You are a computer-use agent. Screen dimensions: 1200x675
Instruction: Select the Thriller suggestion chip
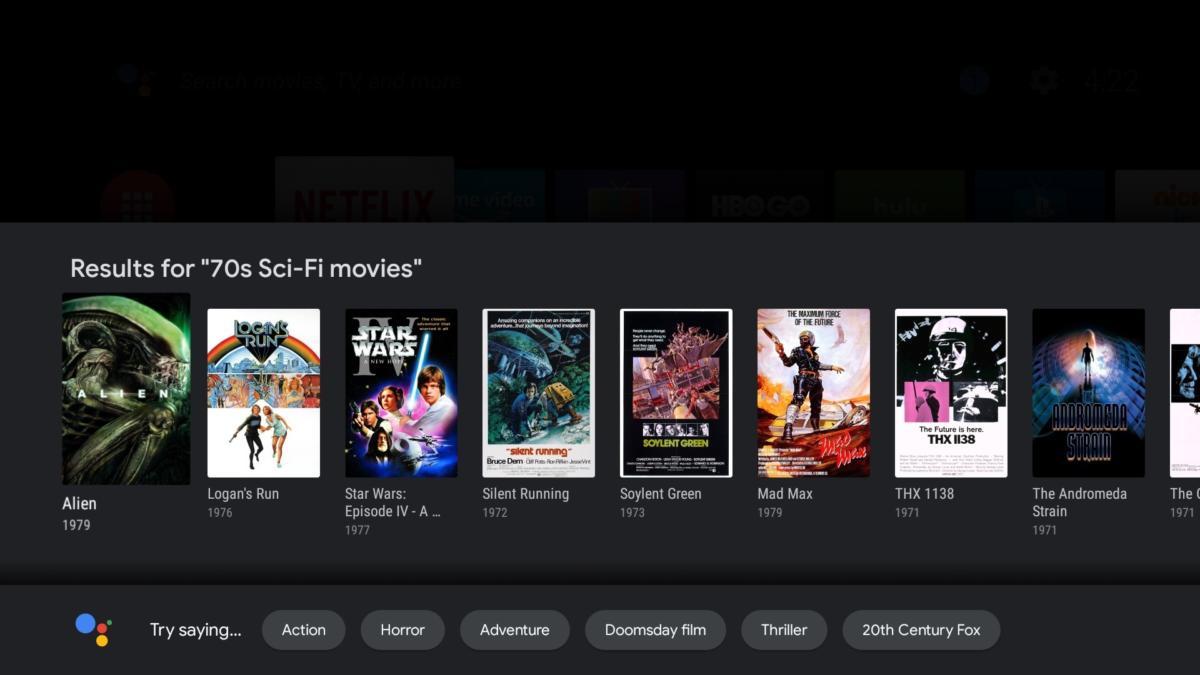[784, 630]
